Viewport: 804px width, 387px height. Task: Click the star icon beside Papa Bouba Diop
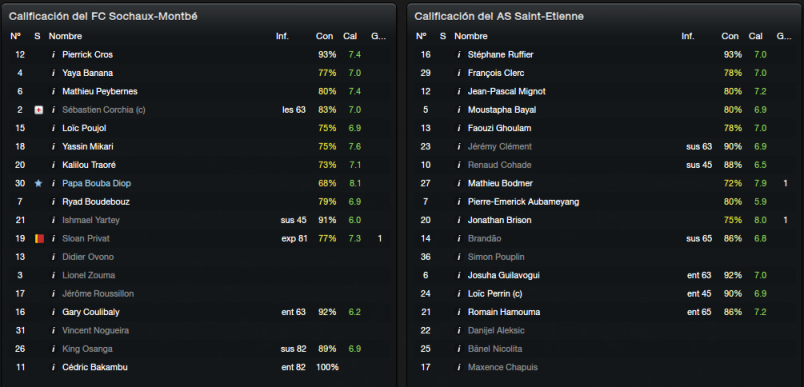click(x=38, y=183)
